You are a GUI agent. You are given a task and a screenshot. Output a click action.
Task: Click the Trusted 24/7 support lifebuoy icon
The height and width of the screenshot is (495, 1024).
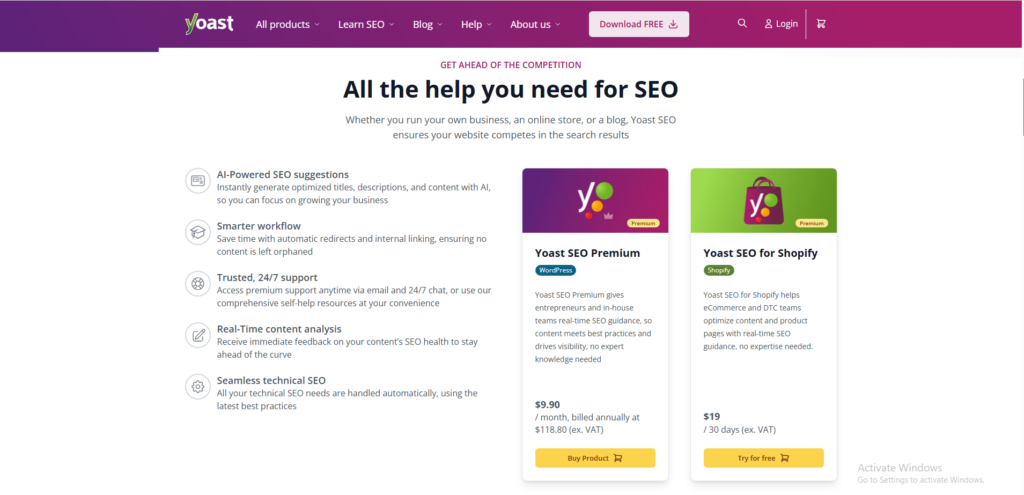point(198,283)
